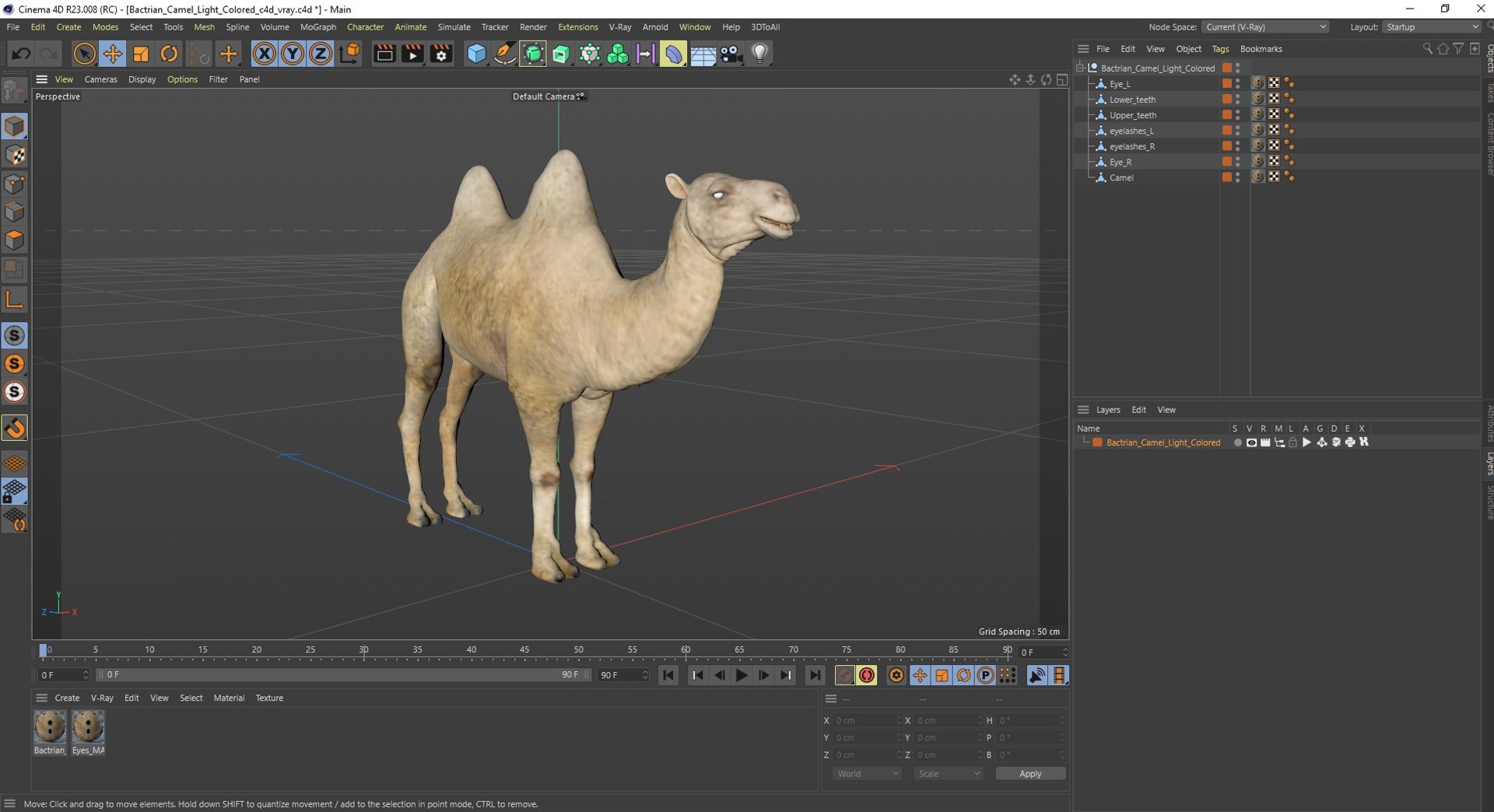Click Render View clapperboard icon

(384, 54)
